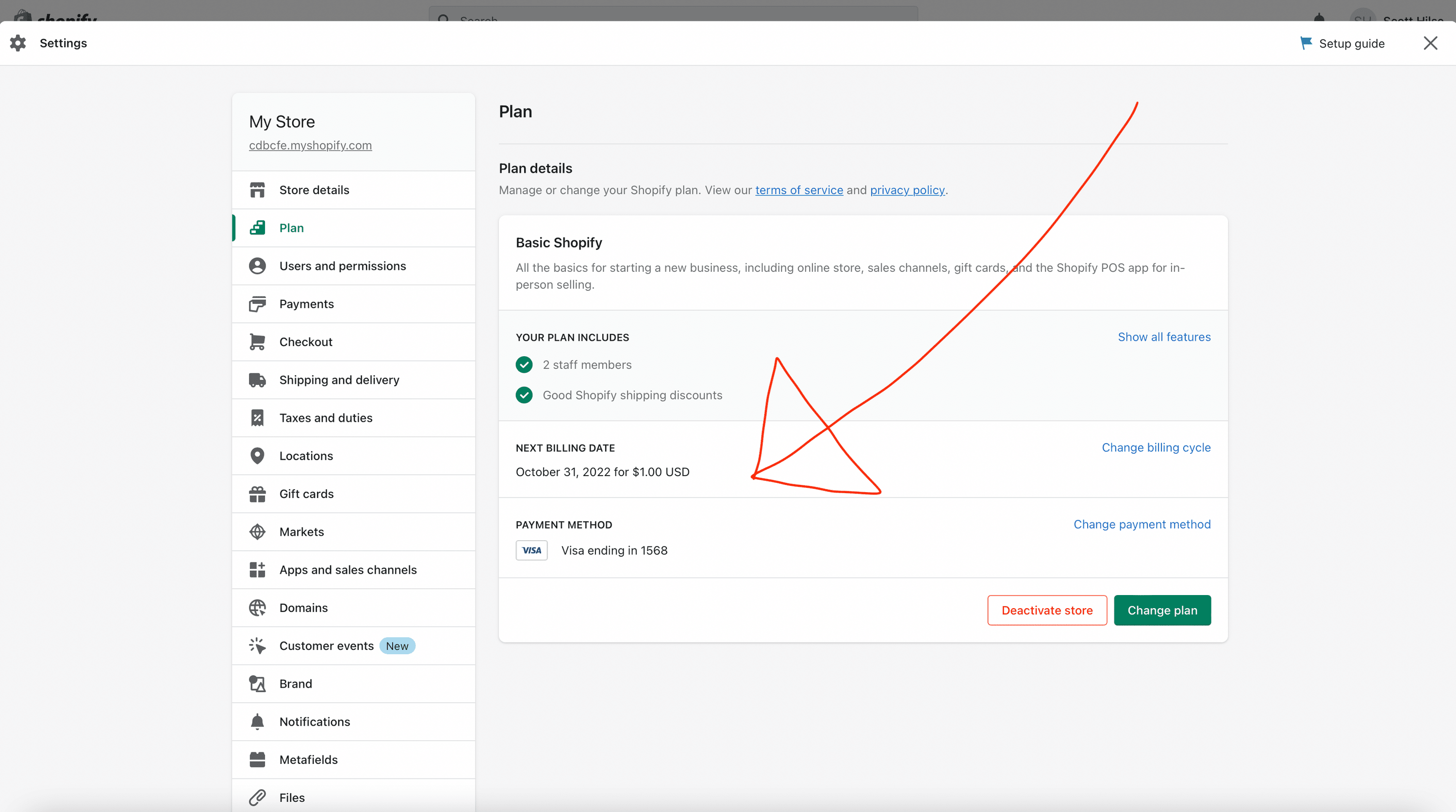Open Shipping and delivery settings

coord(353,380)
